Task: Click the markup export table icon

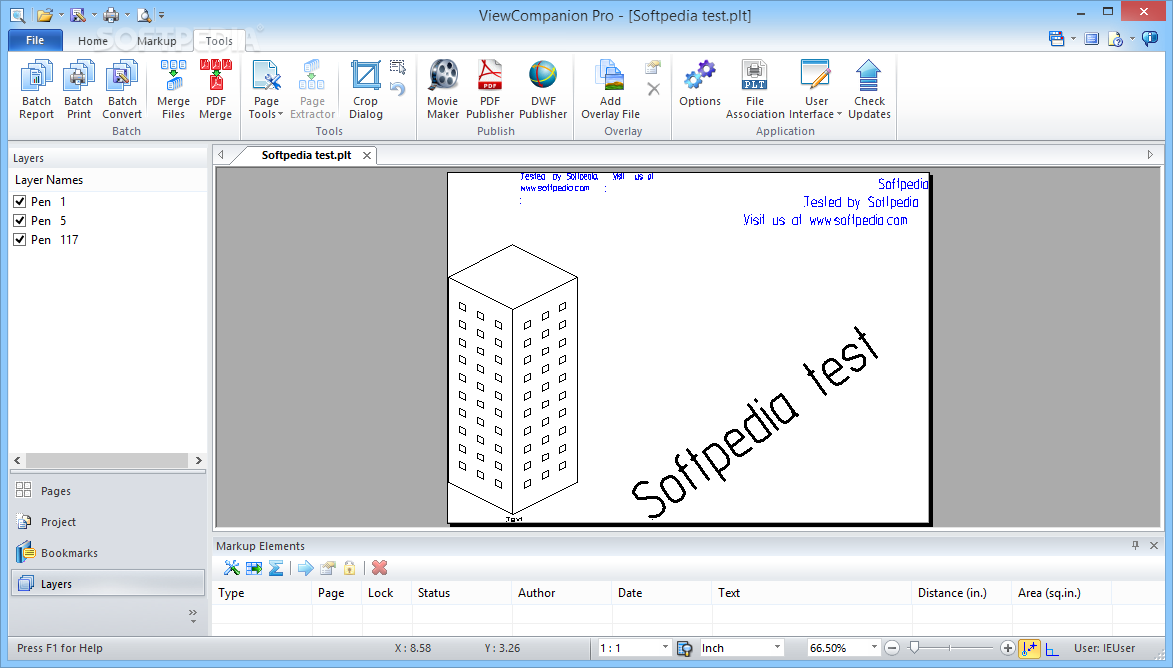Action: 254,568
